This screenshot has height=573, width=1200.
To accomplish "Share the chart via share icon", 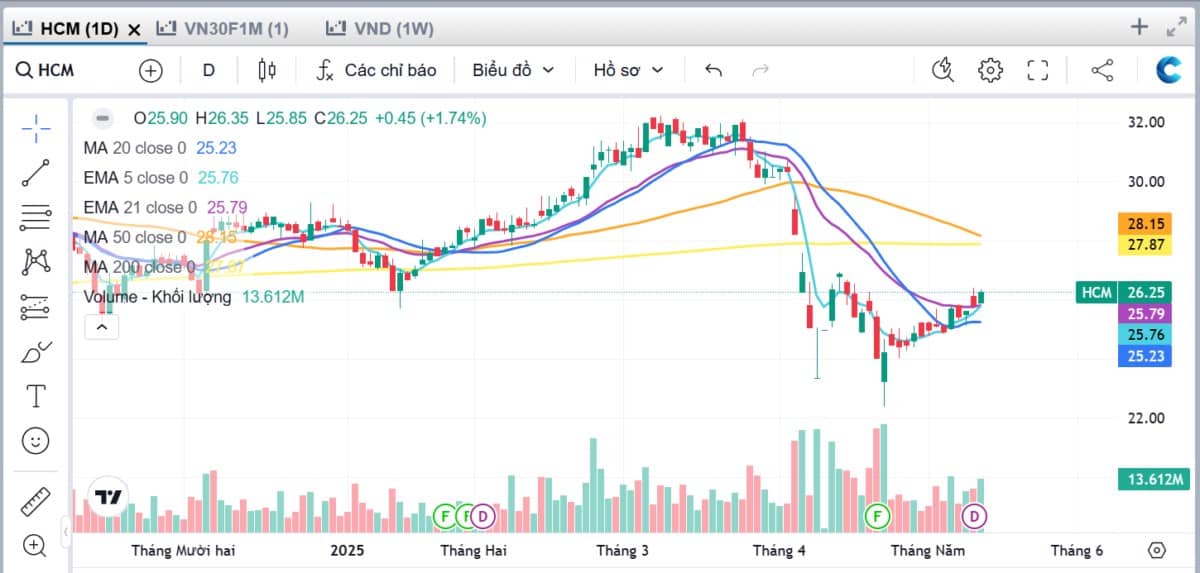I will pyautogui.click(x=1102, y=70).
